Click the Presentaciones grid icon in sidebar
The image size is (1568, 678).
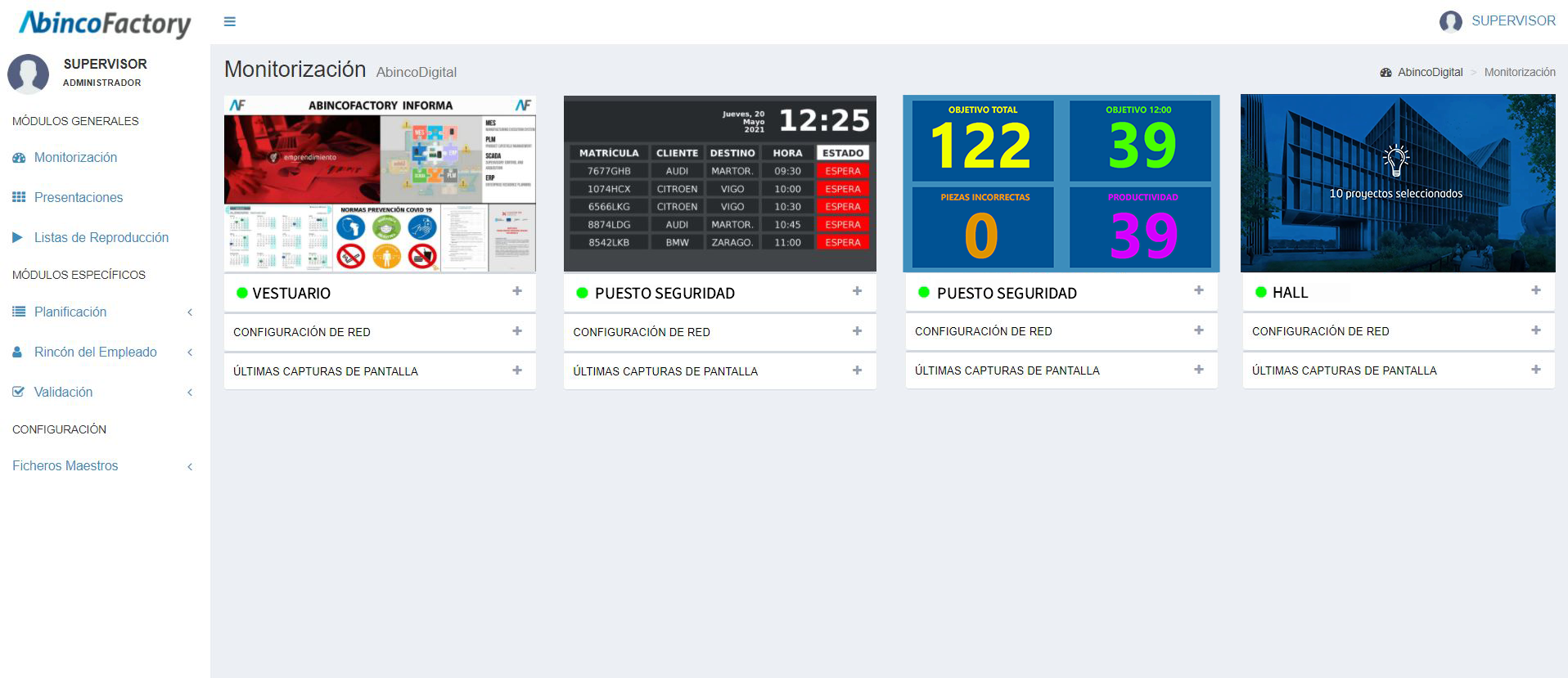(19, 197)
